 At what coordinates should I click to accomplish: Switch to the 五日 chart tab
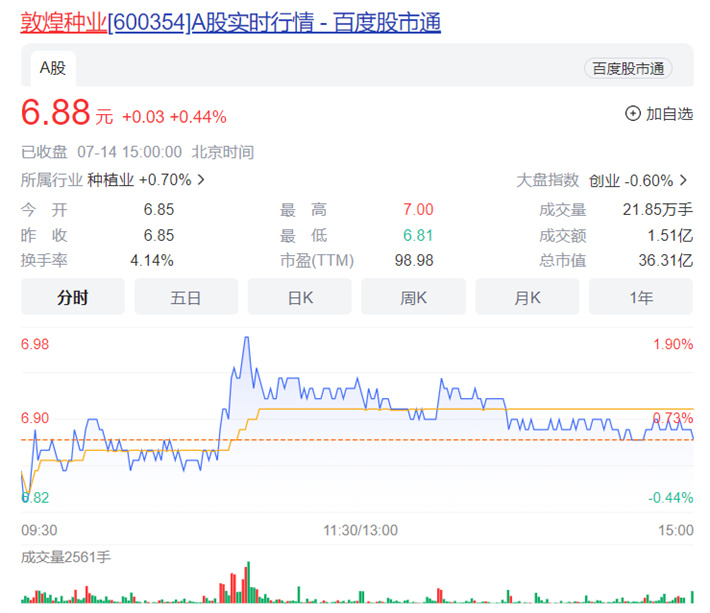[186, 297]
